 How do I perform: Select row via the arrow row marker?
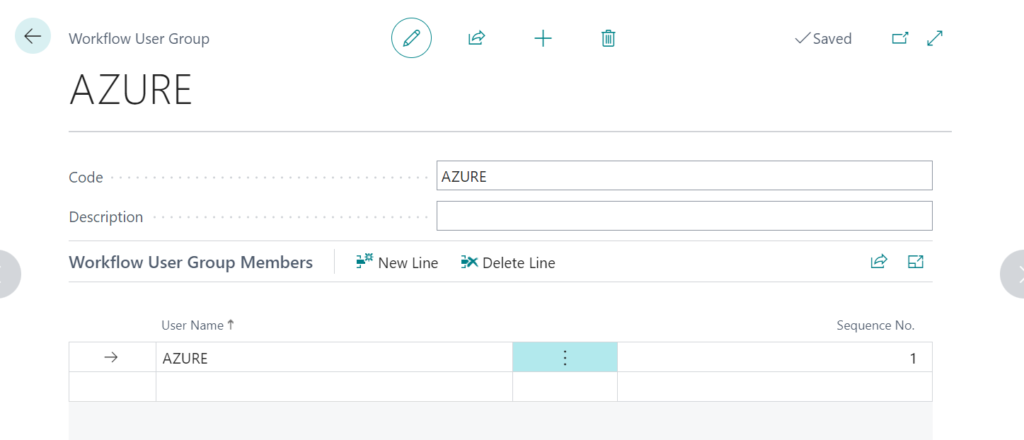112,358
